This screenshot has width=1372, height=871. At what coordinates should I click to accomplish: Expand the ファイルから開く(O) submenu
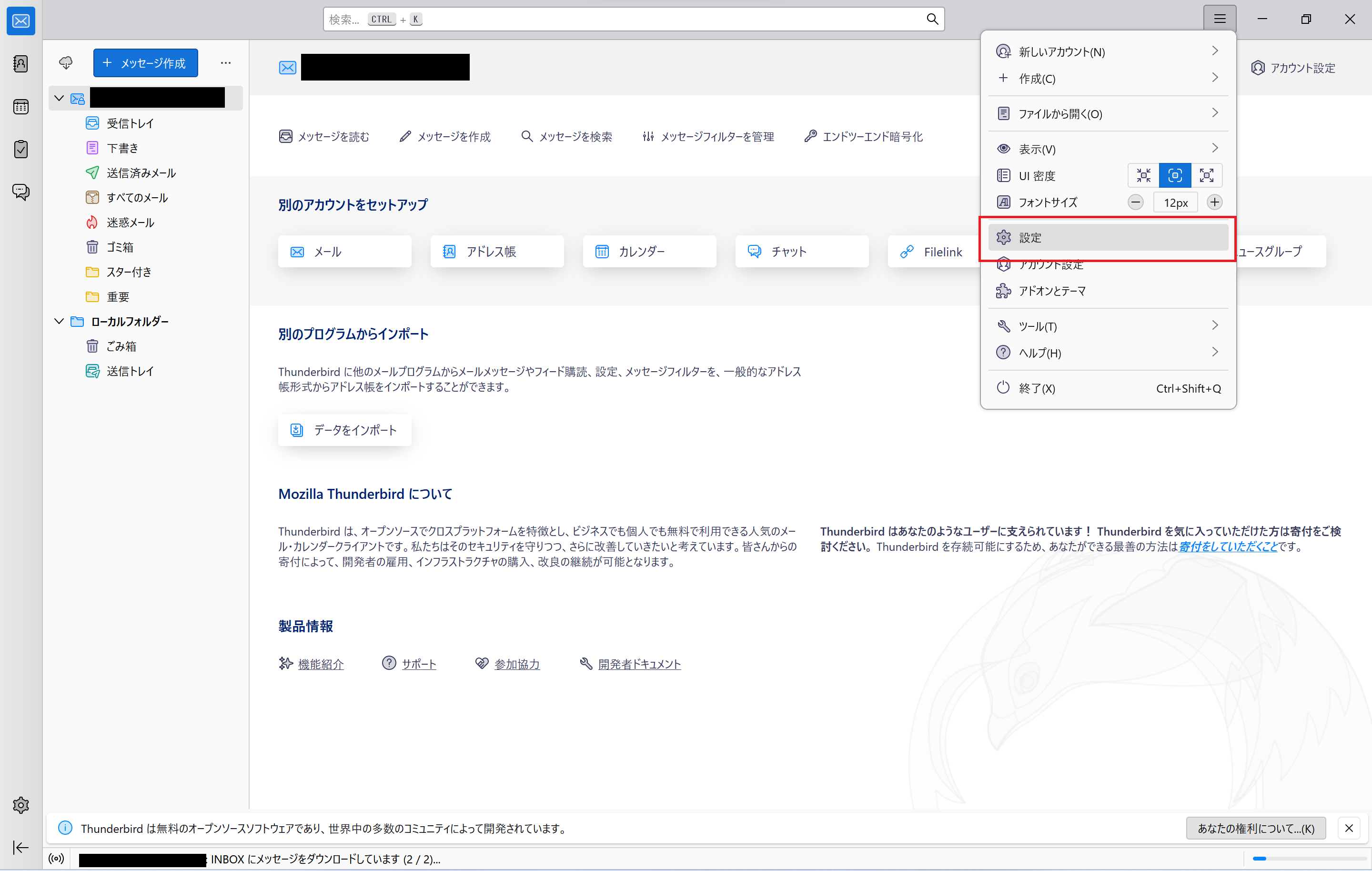point(1108,113)
